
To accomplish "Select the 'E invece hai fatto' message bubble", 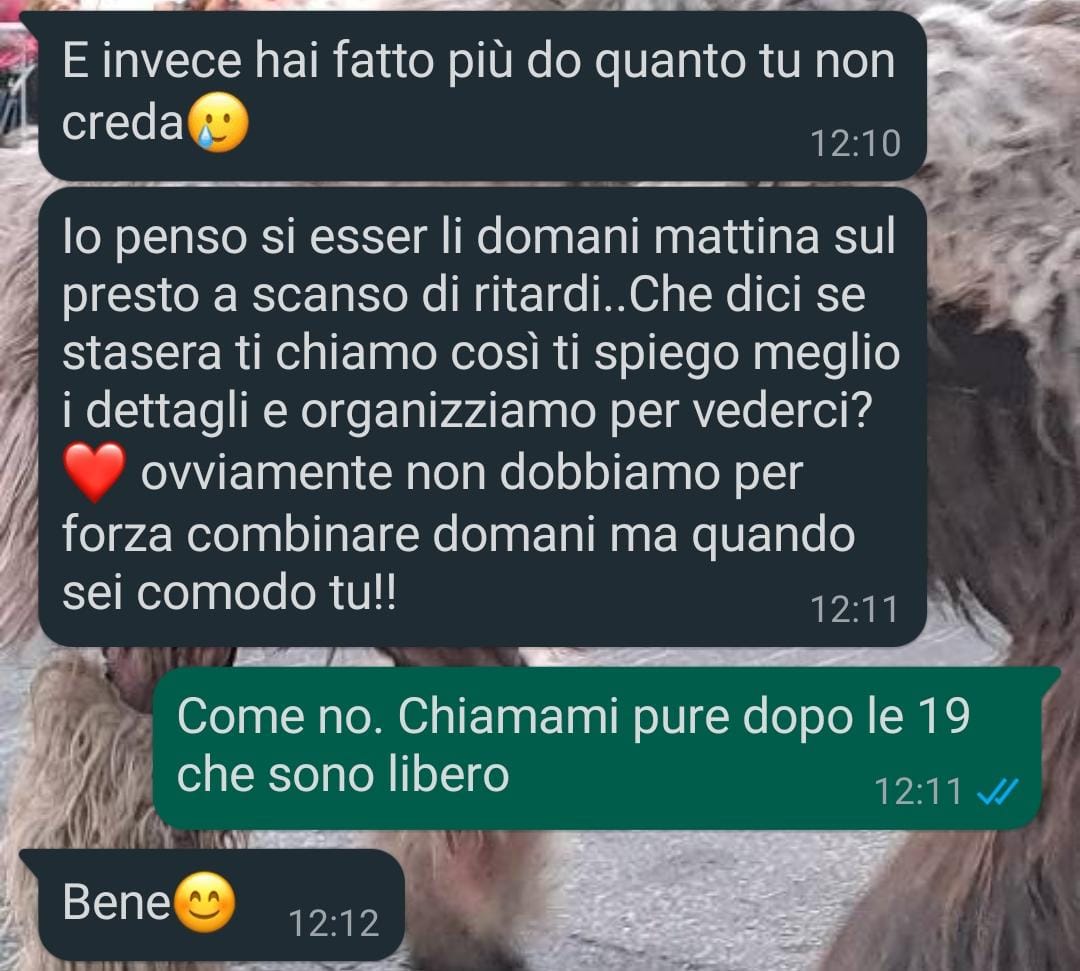I will (x=482, y=96).
